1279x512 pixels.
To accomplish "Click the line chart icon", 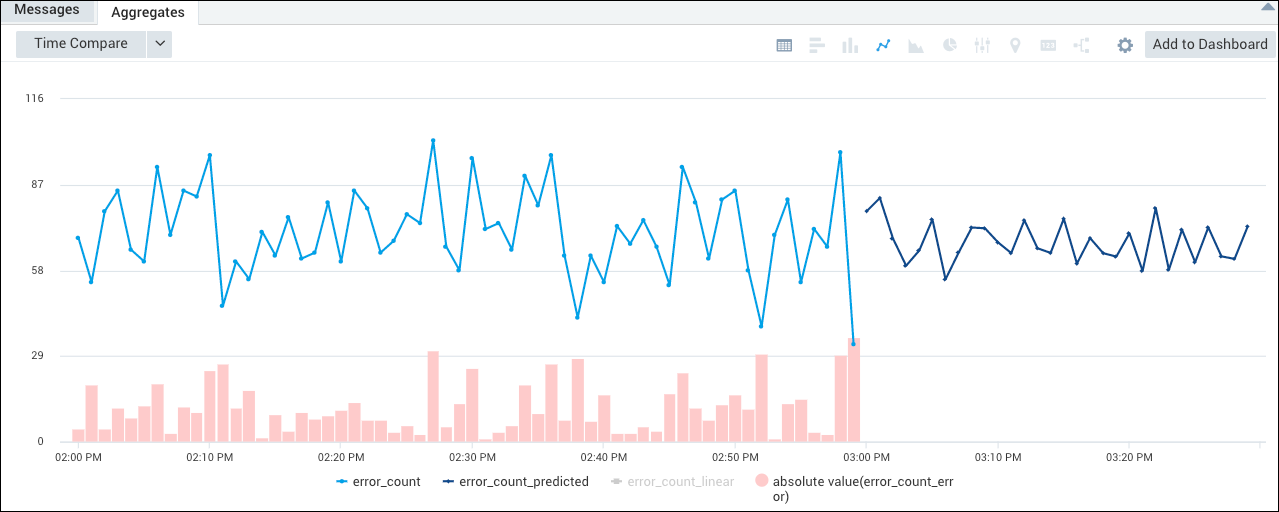I will (x=883, y=45).
